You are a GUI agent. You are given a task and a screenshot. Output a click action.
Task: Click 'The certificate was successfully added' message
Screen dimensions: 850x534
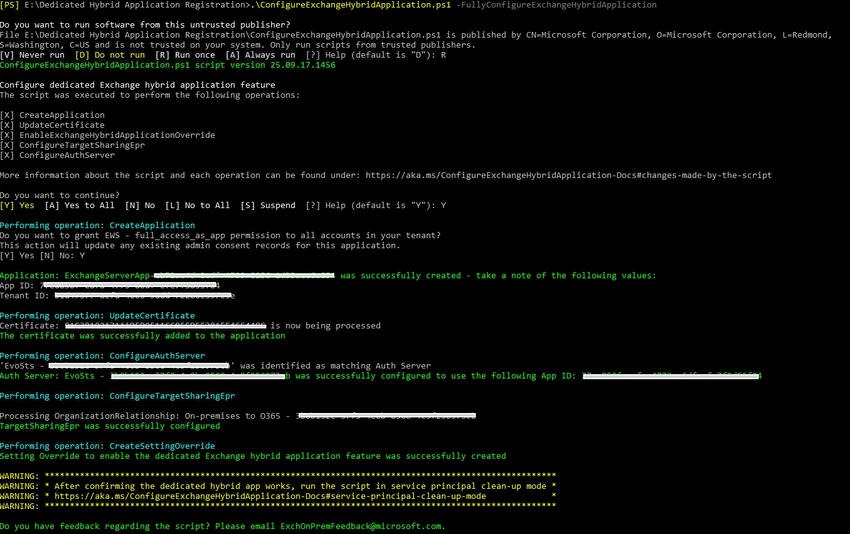tap(143, 336)
